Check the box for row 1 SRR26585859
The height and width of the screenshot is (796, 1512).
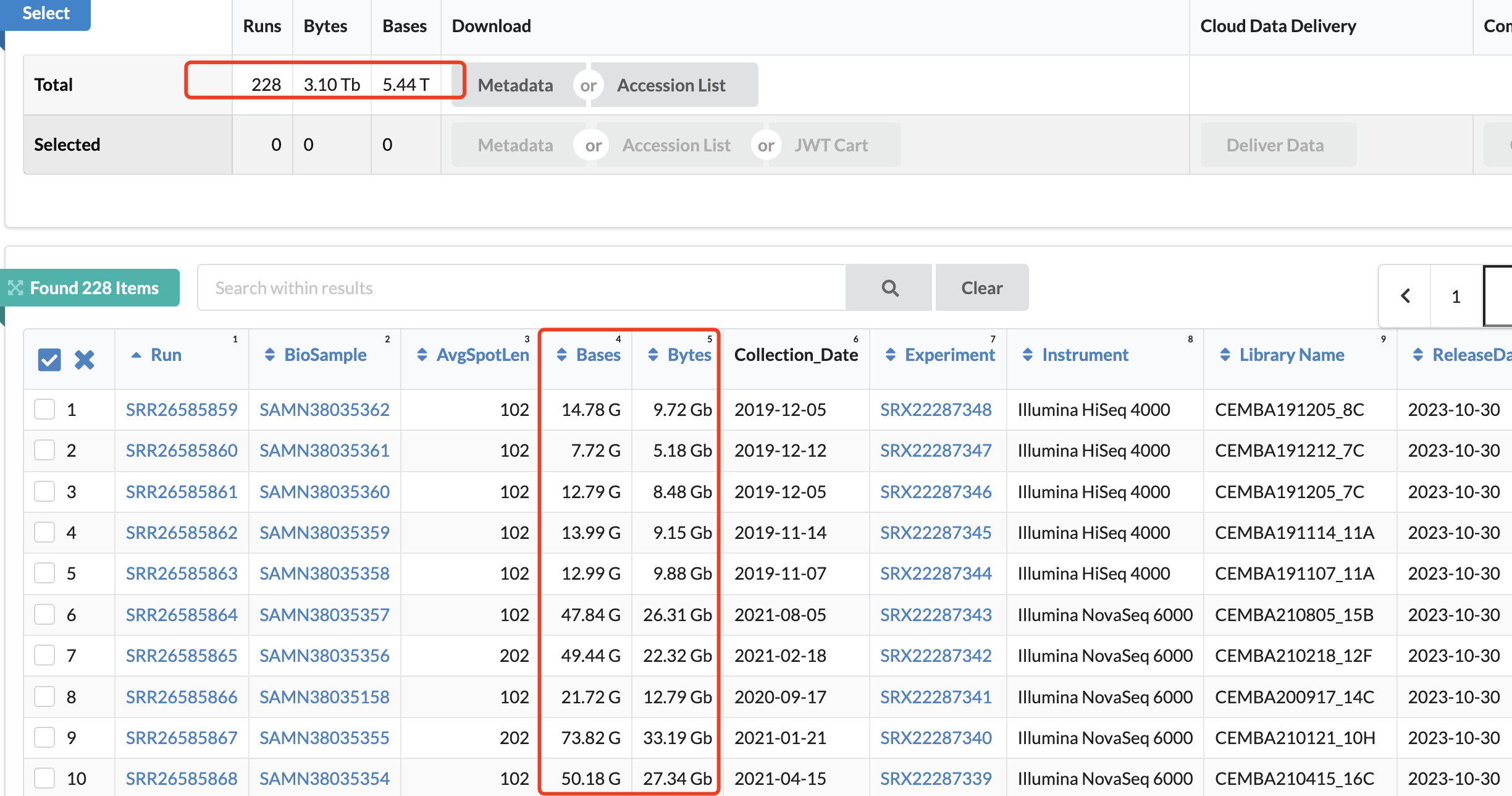click(44, 409)
